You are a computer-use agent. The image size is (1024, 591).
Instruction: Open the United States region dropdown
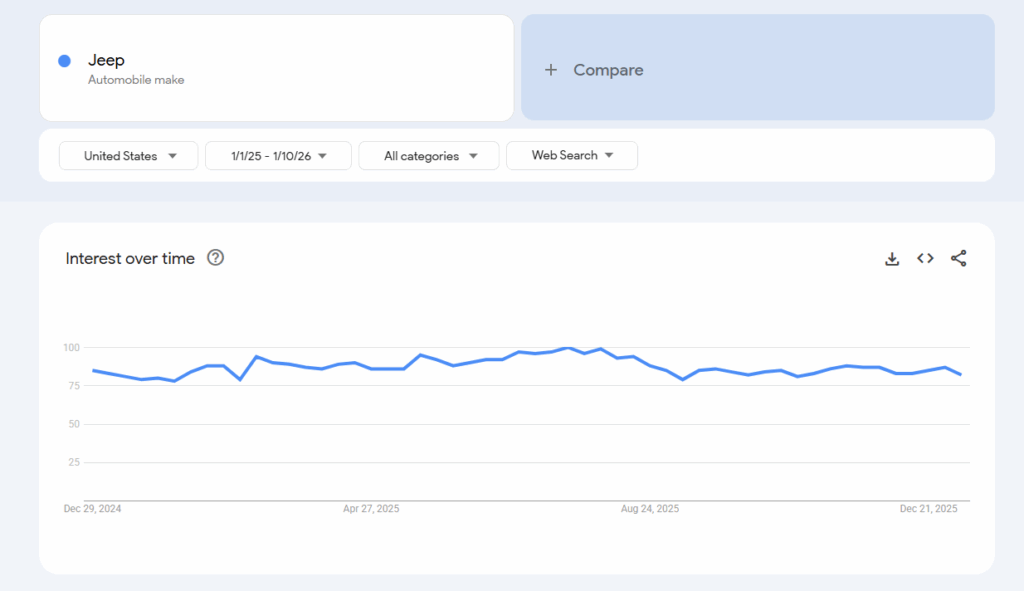coord(128,155)
